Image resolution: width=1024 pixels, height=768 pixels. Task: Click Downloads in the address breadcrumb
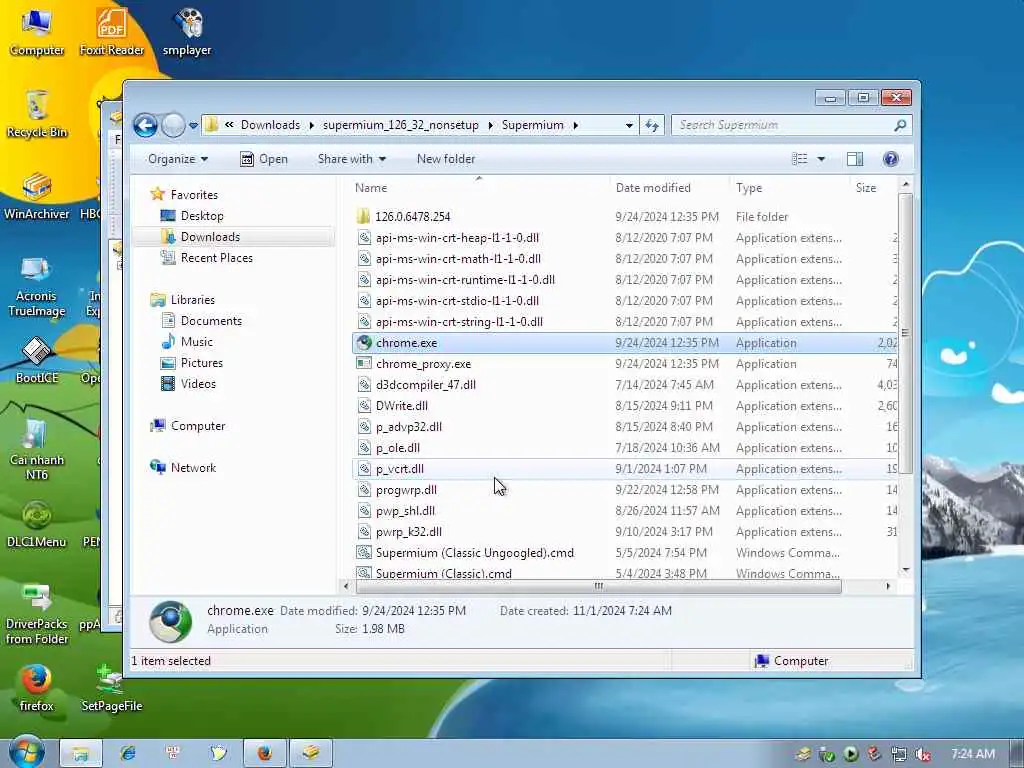click(270, 125)
